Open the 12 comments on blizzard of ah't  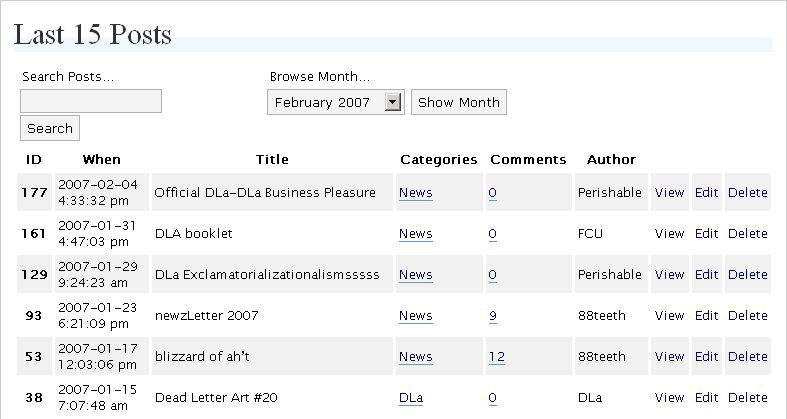click(x=496, y=357)
